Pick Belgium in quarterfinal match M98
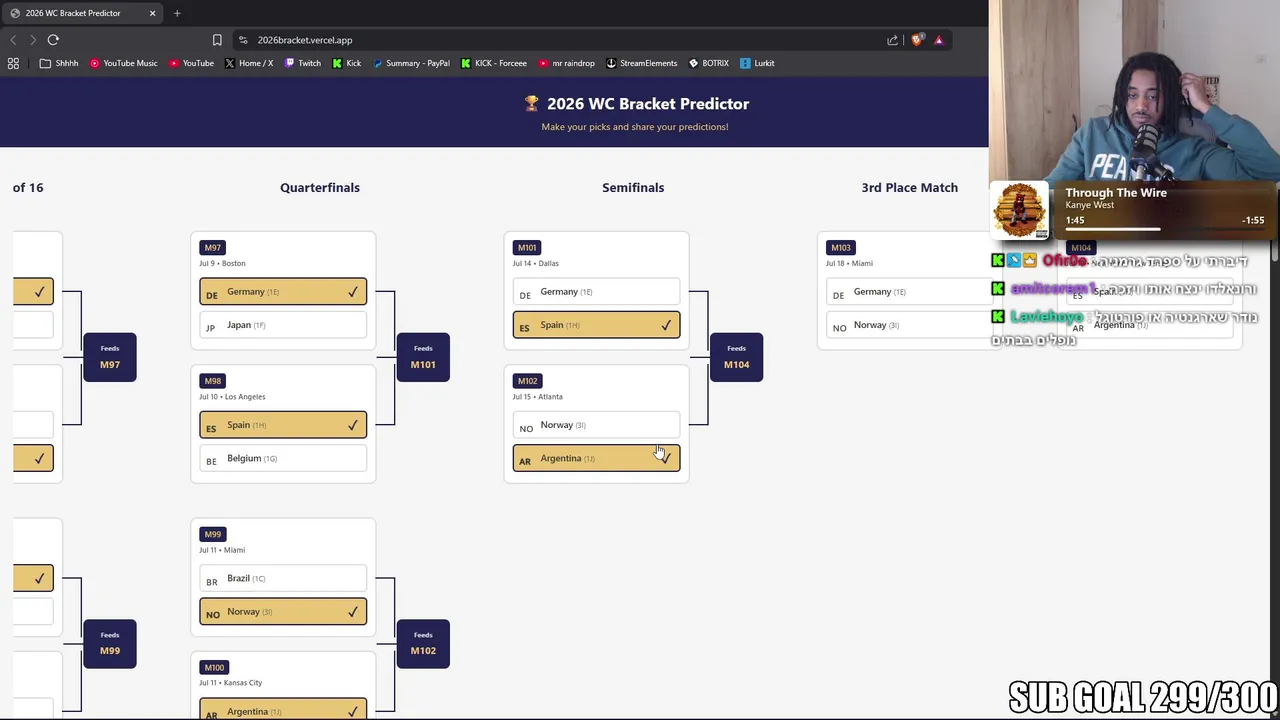Image resolution: width=1280 pixels, height=720 pixels. pyautogui.click(x=283, y=458)
